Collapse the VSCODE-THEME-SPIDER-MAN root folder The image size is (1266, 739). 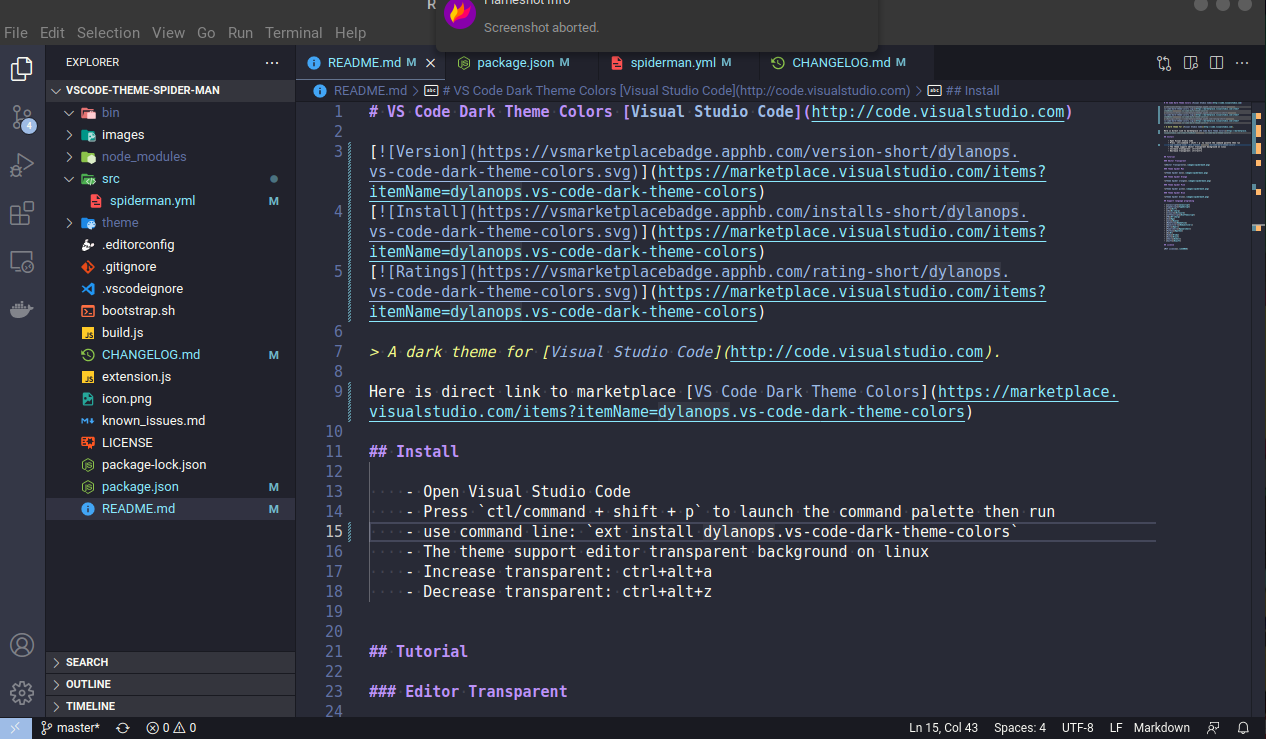[x=170, y=90]
